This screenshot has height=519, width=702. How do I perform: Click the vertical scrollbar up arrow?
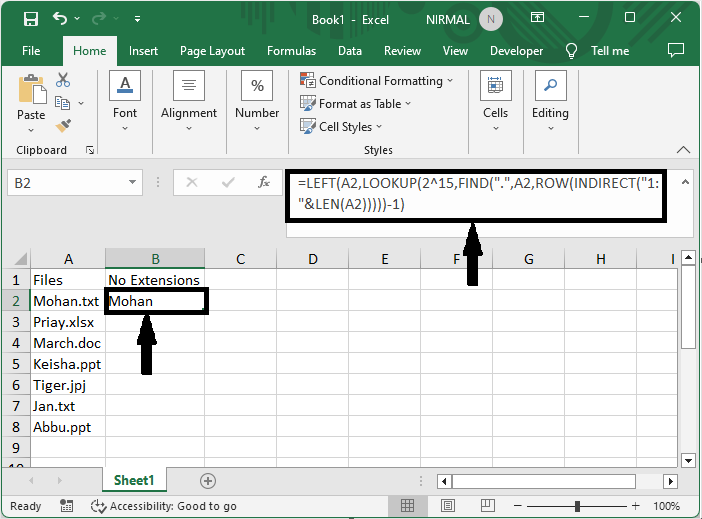[688, 258]
